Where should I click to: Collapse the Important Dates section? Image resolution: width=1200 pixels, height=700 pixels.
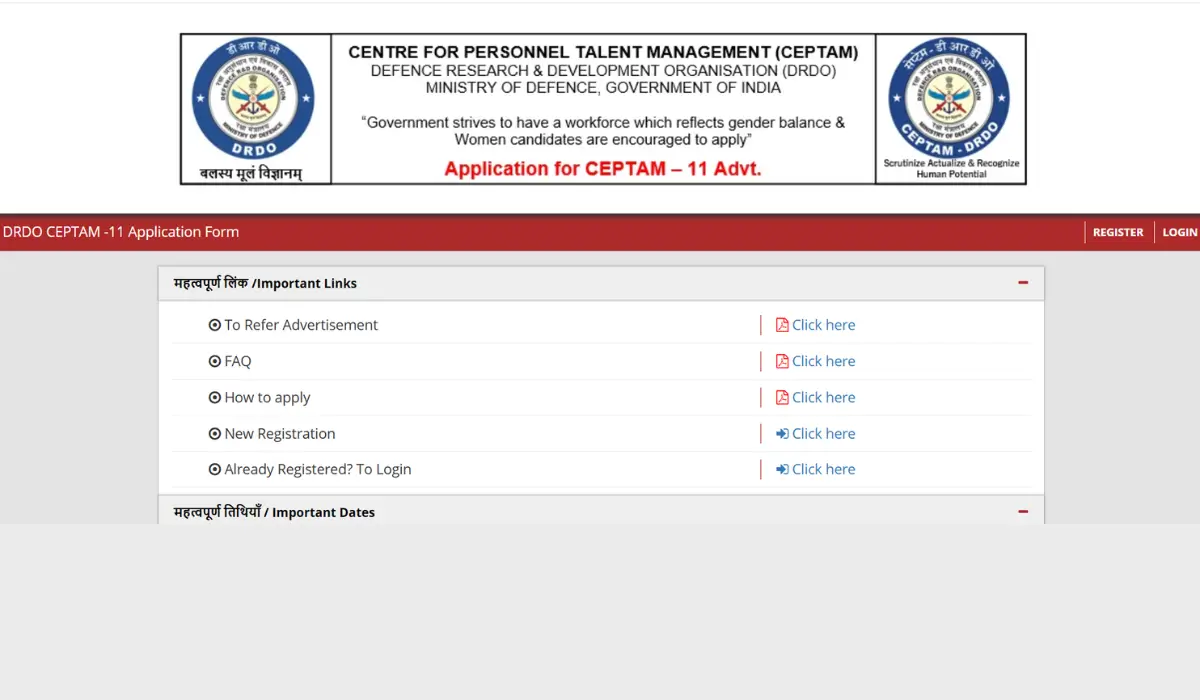click(1023, 511)
